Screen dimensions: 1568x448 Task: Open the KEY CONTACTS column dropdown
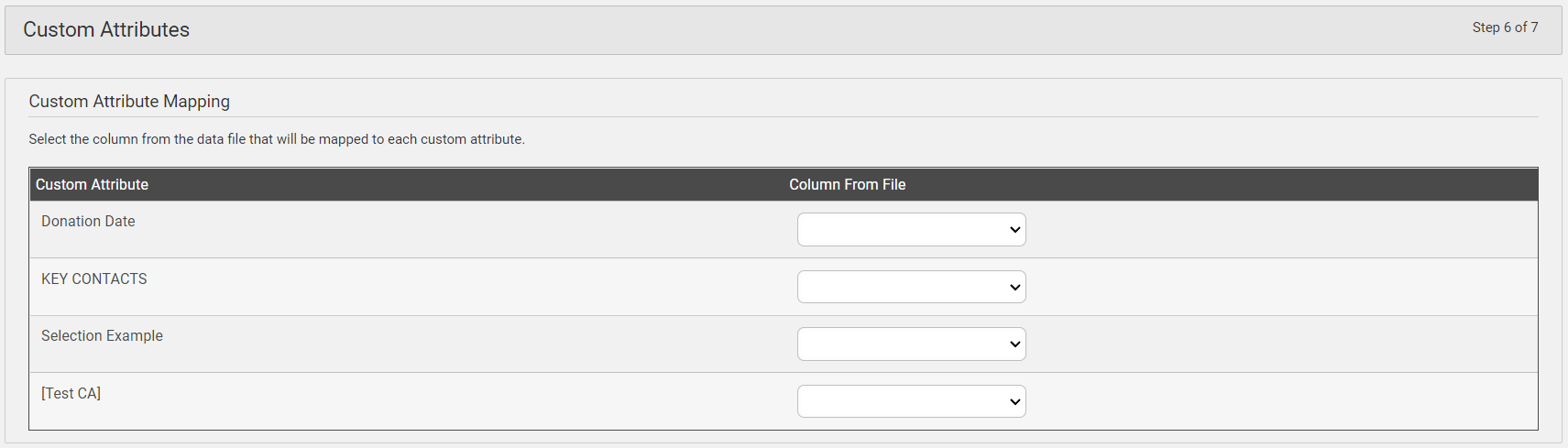[x=911, y=287]
